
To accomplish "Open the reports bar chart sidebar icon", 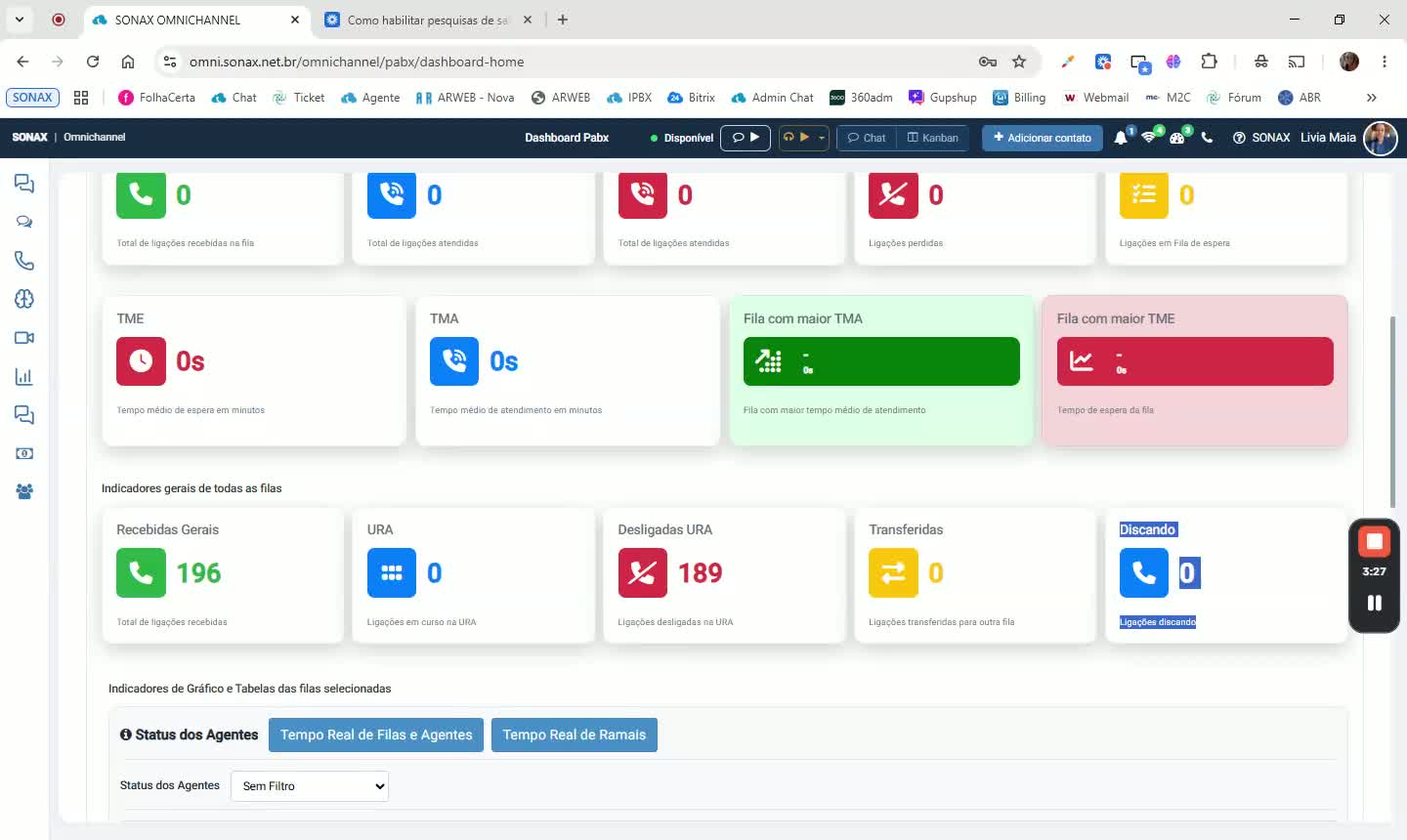I will [24, 376].
